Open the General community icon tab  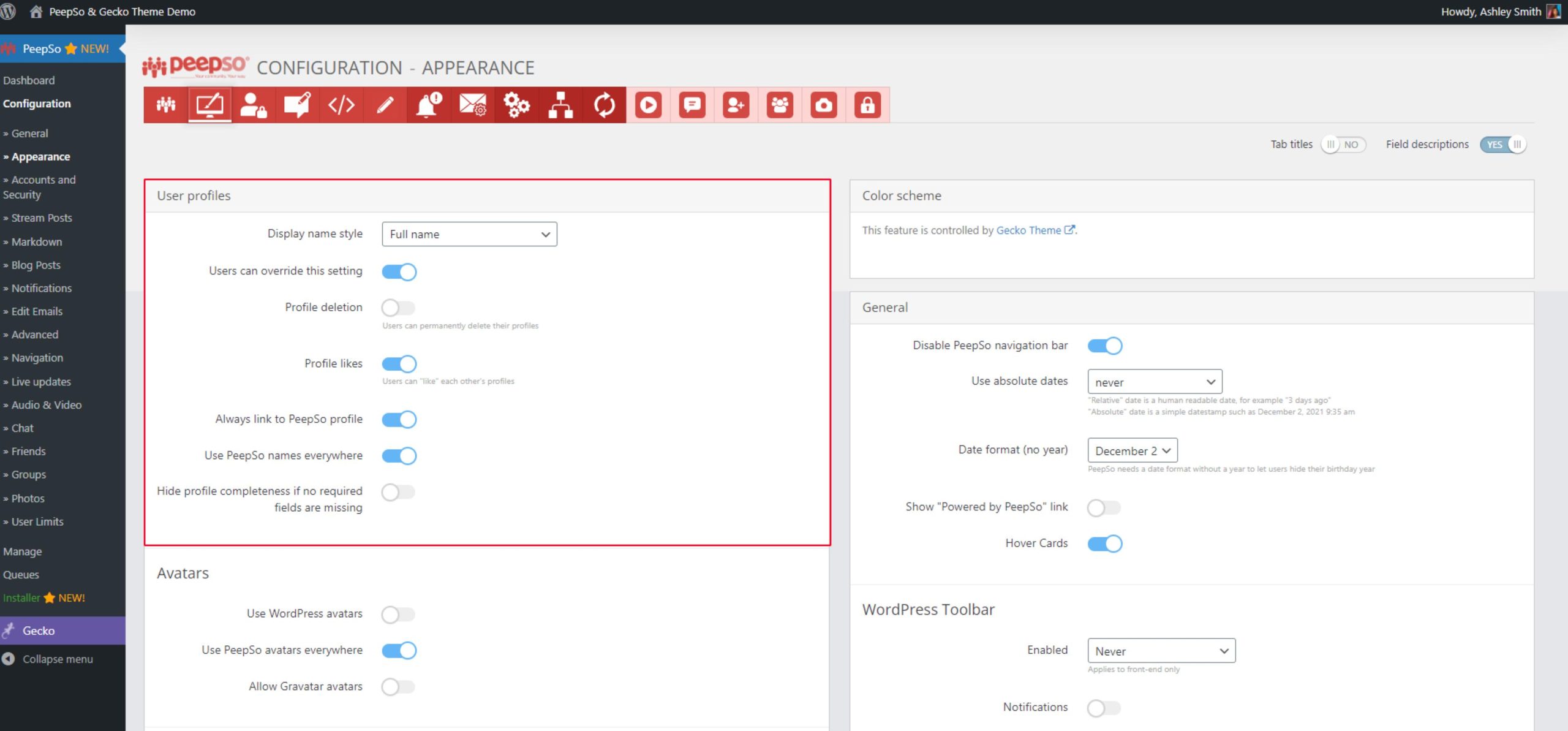(x=166, y=105)
